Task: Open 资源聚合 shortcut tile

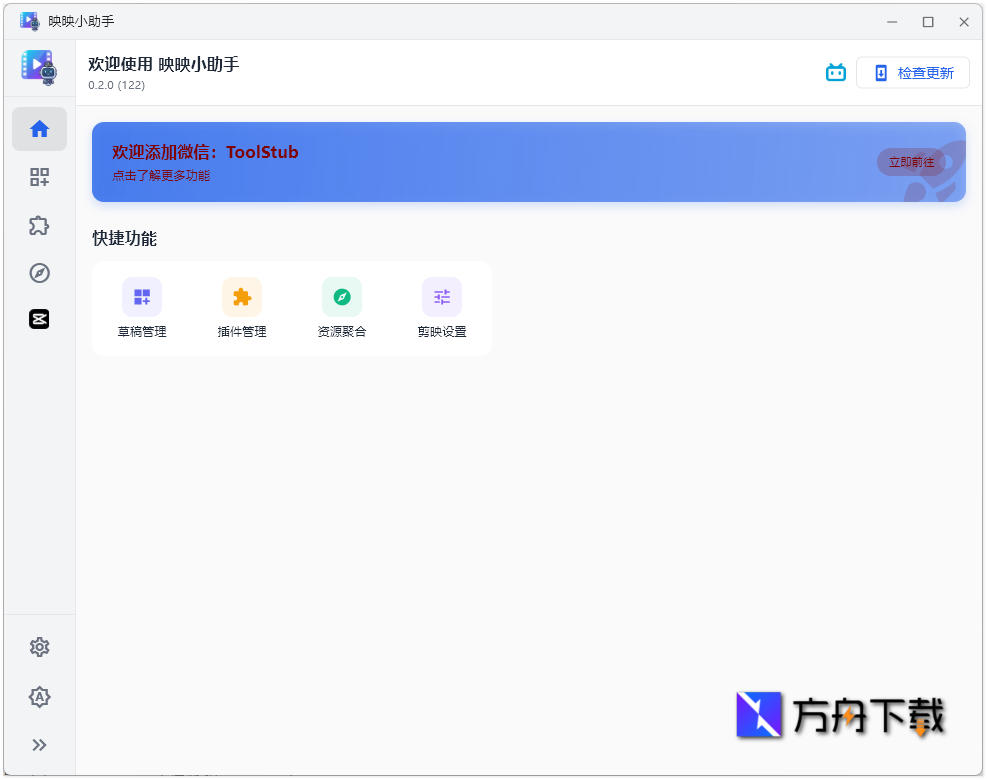Action: [342, 308]
